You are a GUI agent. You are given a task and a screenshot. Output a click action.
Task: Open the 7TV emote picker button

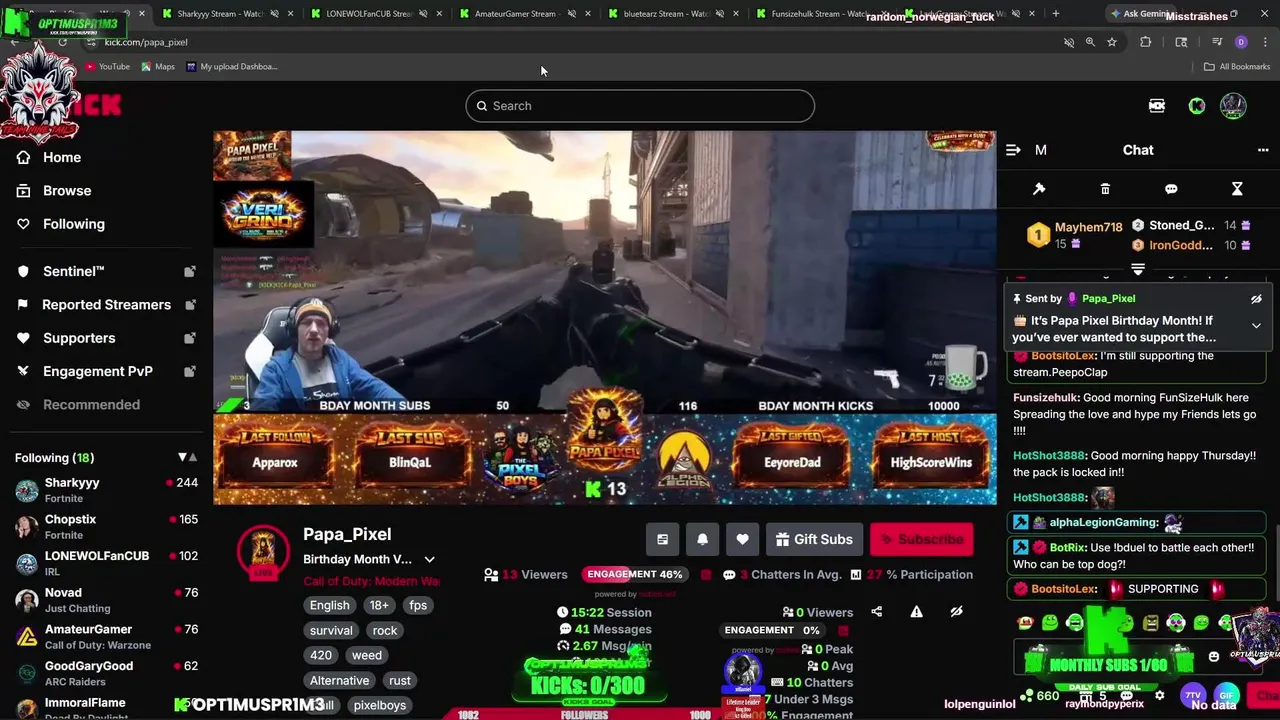coord(1193,695)
